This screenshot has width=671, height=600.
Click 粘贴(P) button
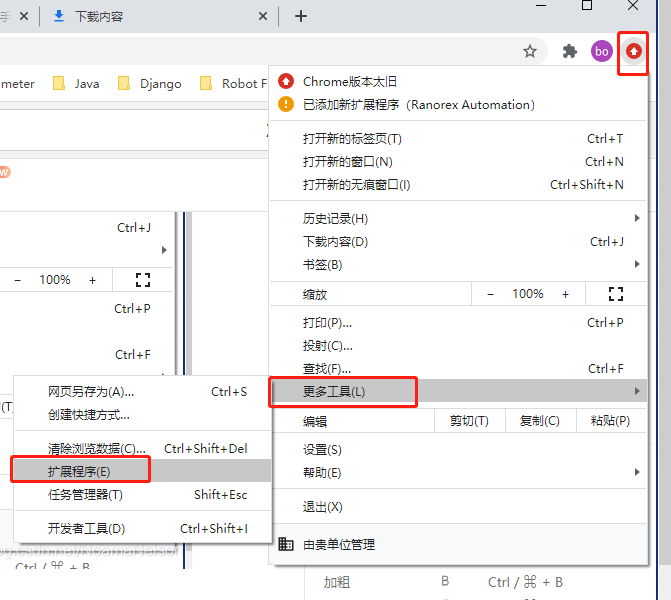point(611,421)
